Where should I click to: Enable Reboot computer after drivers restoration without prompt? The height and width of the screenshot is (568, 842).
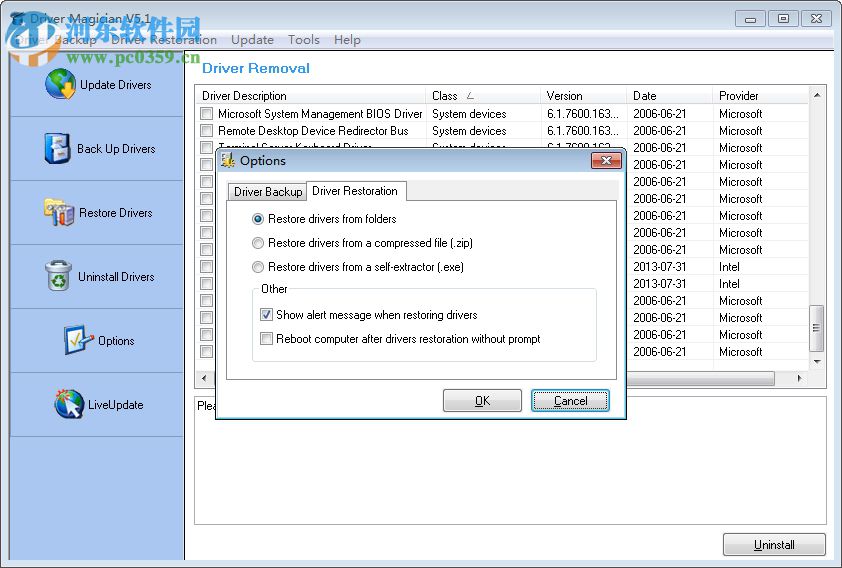coord(266,339)
